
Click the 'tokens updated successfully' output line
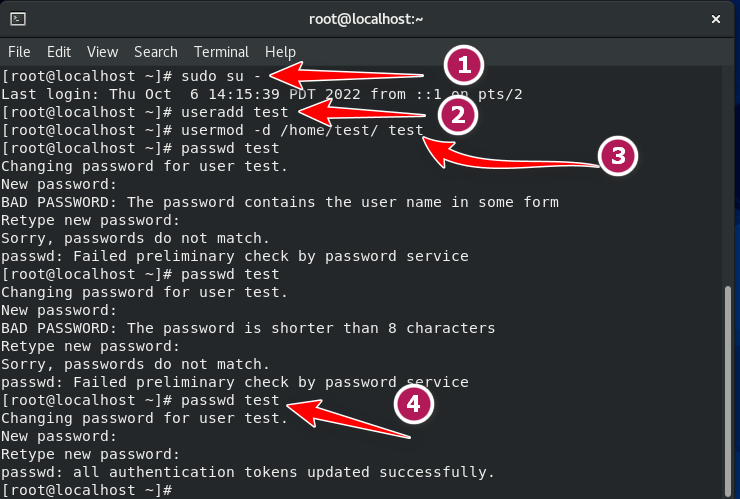pyautogui.click(x=248, y=472)
